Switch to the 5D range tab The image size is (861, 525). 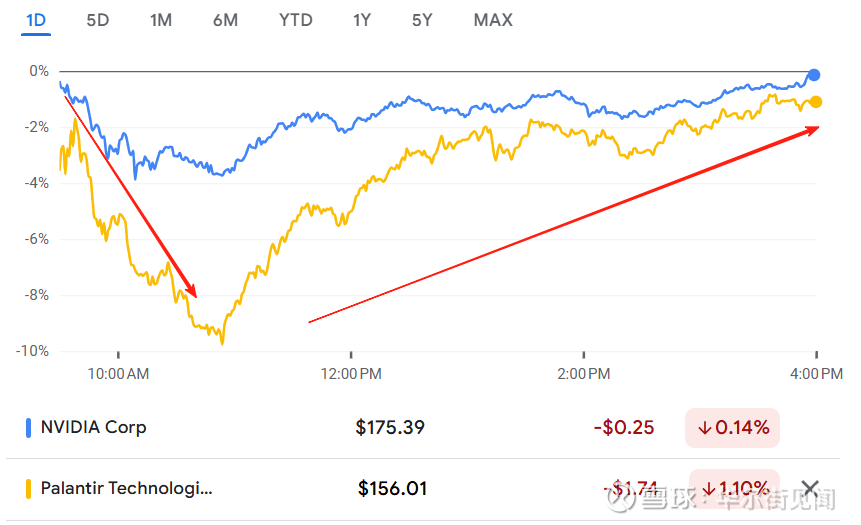click(x=97, y=20)
